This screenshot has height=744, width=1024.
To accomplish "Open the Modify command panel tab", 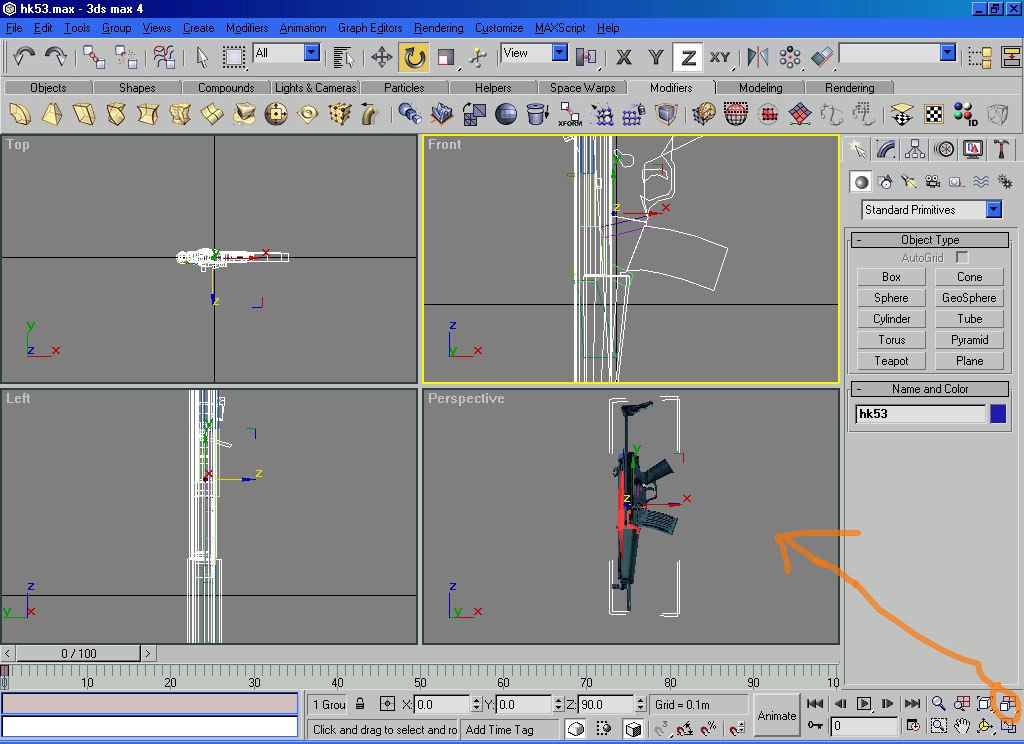I will pos(886,149).
